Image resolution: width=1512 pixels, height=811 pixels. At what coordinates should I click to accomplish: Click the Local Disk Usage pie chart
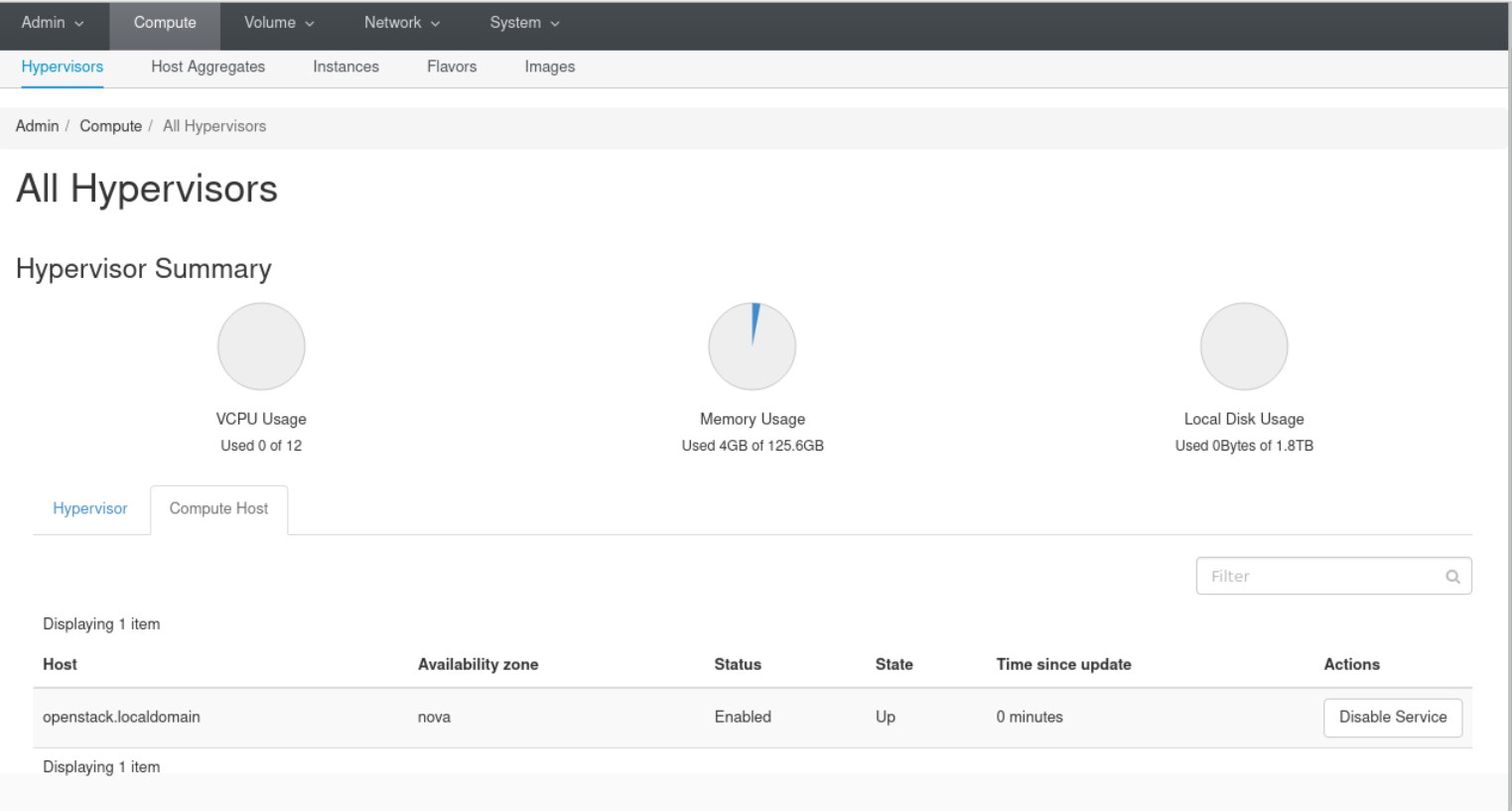click(x=1244, y=345)
